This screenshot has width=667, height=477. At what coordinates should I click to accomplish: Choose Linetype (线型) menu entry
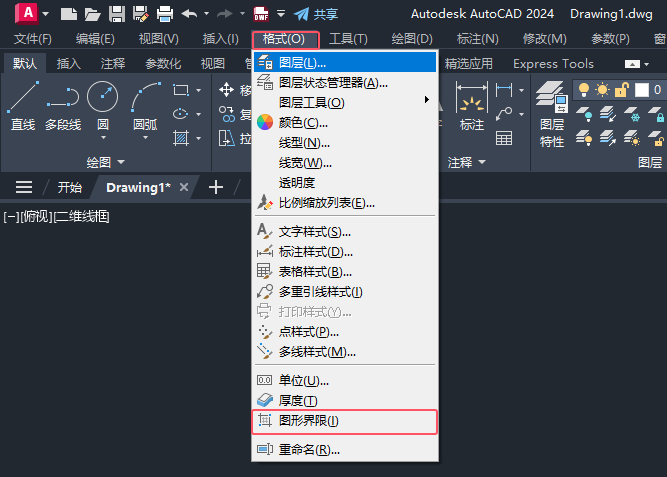pyautogui.click(x=345, y=143)
